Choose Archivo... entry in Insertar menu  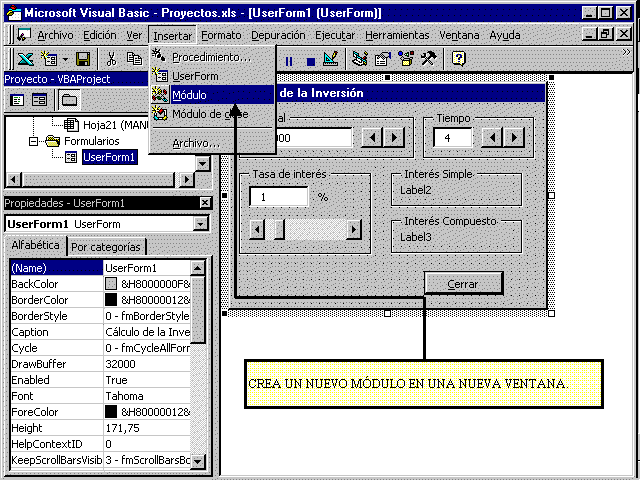pyautogui.click(x=212, y=143)
